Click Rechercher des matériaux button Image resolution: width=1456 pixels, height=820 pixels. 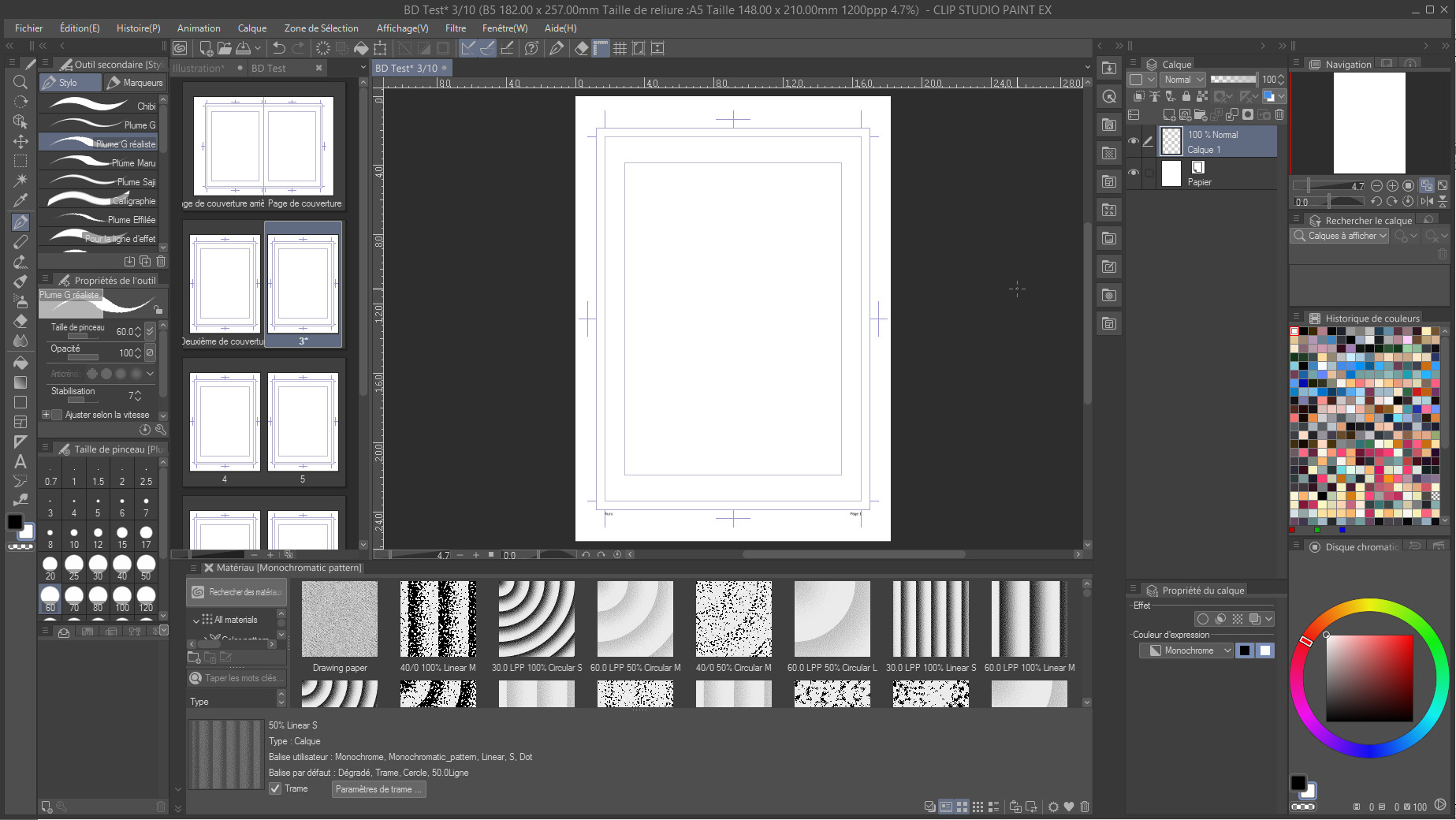click(x=236, y=591)
